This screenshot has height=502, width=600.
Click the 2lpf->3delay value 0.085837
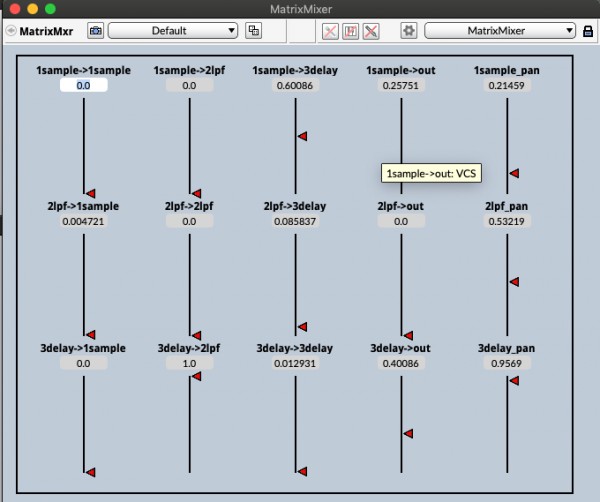click(x=295, y=221)
